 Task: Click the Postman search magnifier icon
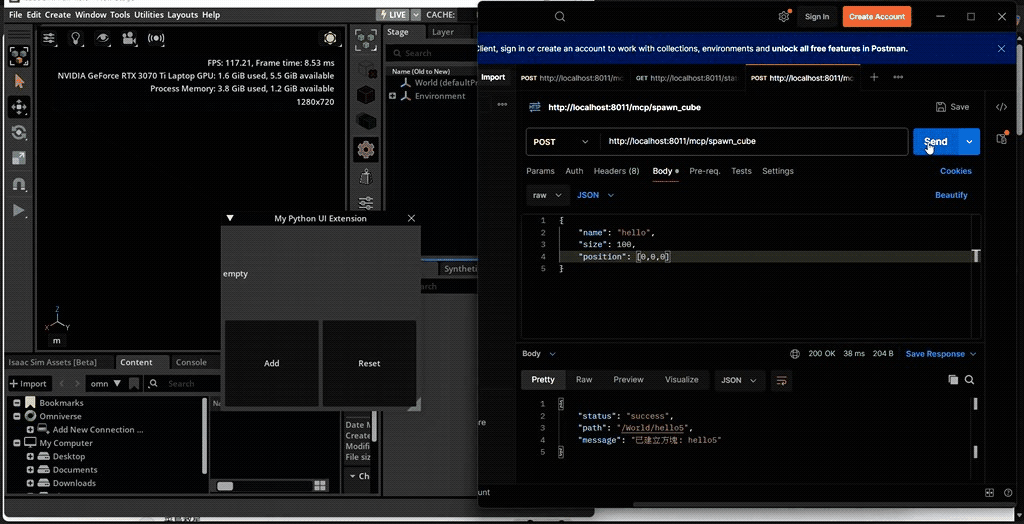(x=560, y=17)
